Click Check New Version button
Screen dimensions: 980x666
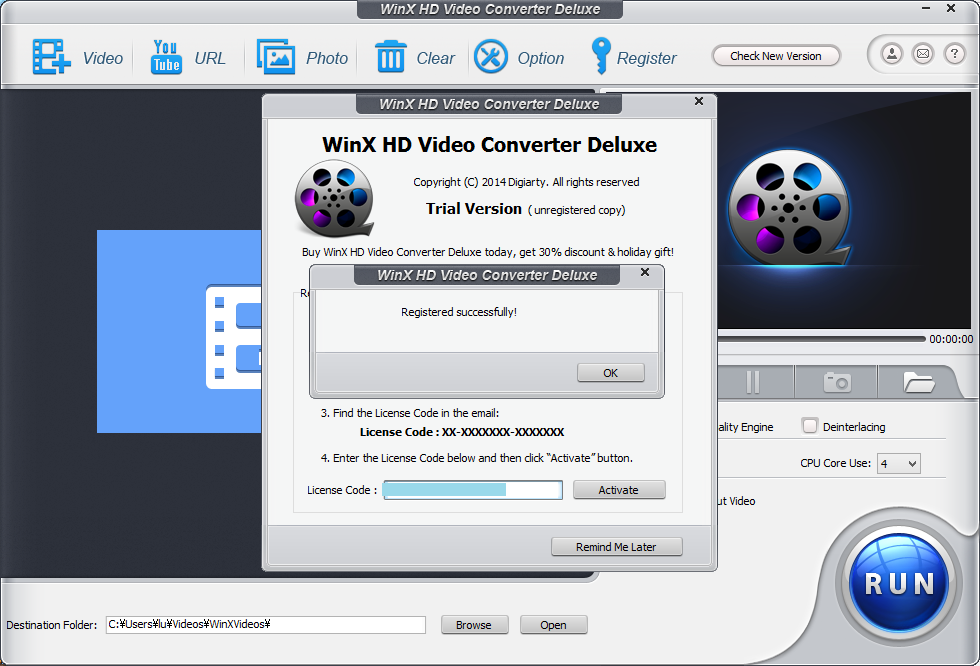click(776, 56)
